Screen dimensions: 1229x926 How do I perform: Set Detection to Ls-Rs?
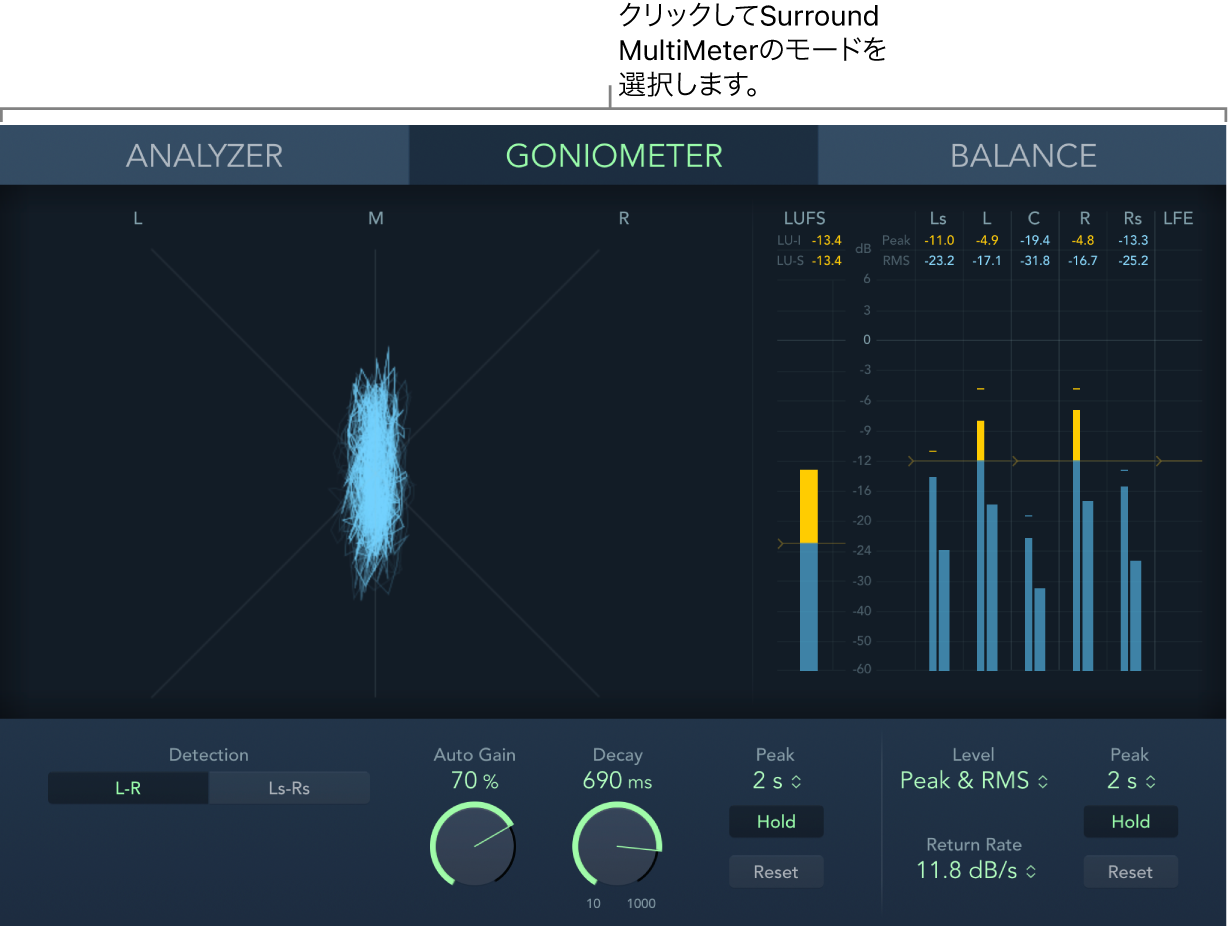pyautogui.click(x=289, y=788)
